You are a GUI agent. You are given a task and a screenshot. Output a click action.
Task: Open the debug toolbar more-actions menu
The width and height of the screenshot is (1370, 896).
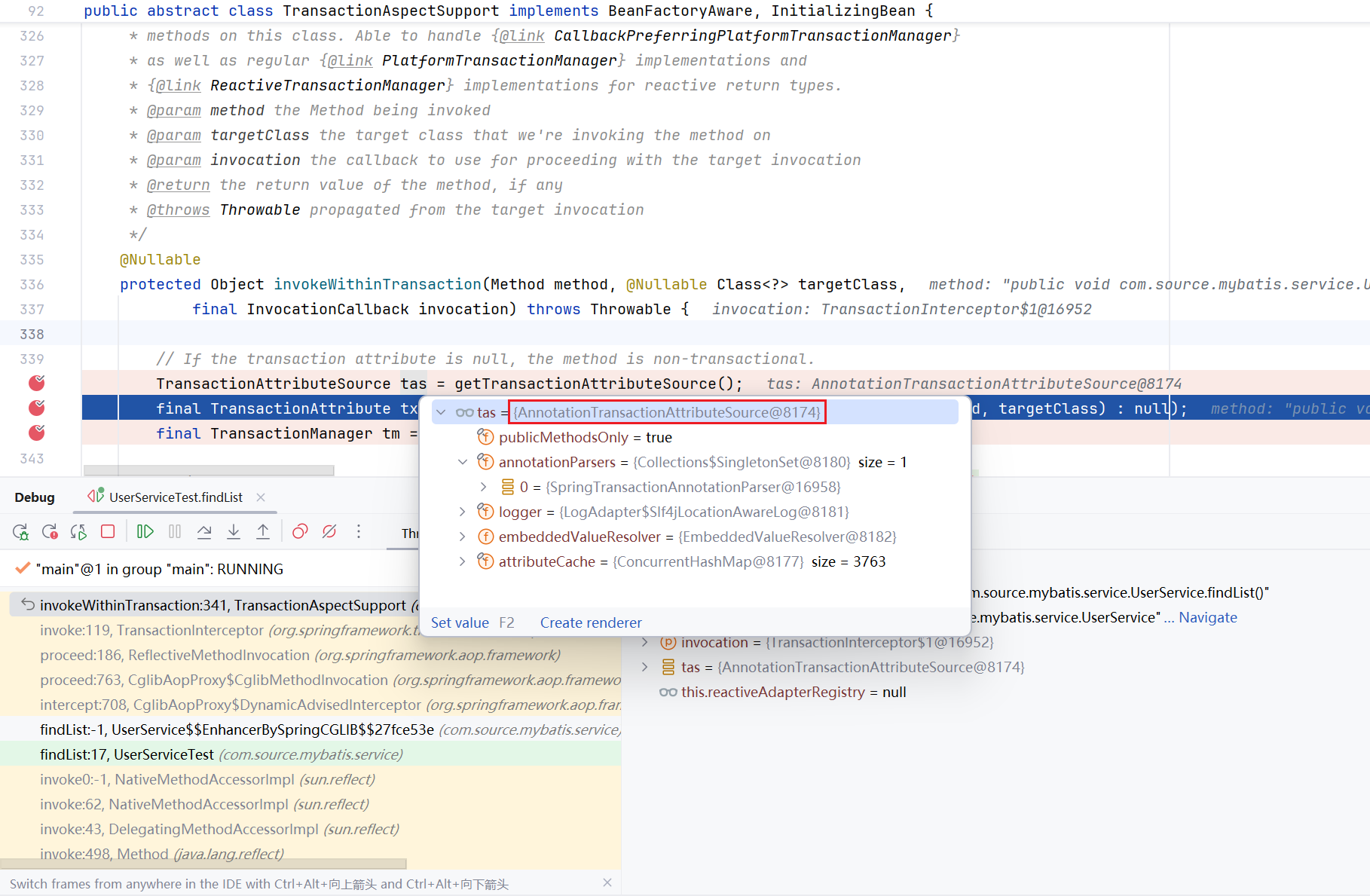point(359,532)
